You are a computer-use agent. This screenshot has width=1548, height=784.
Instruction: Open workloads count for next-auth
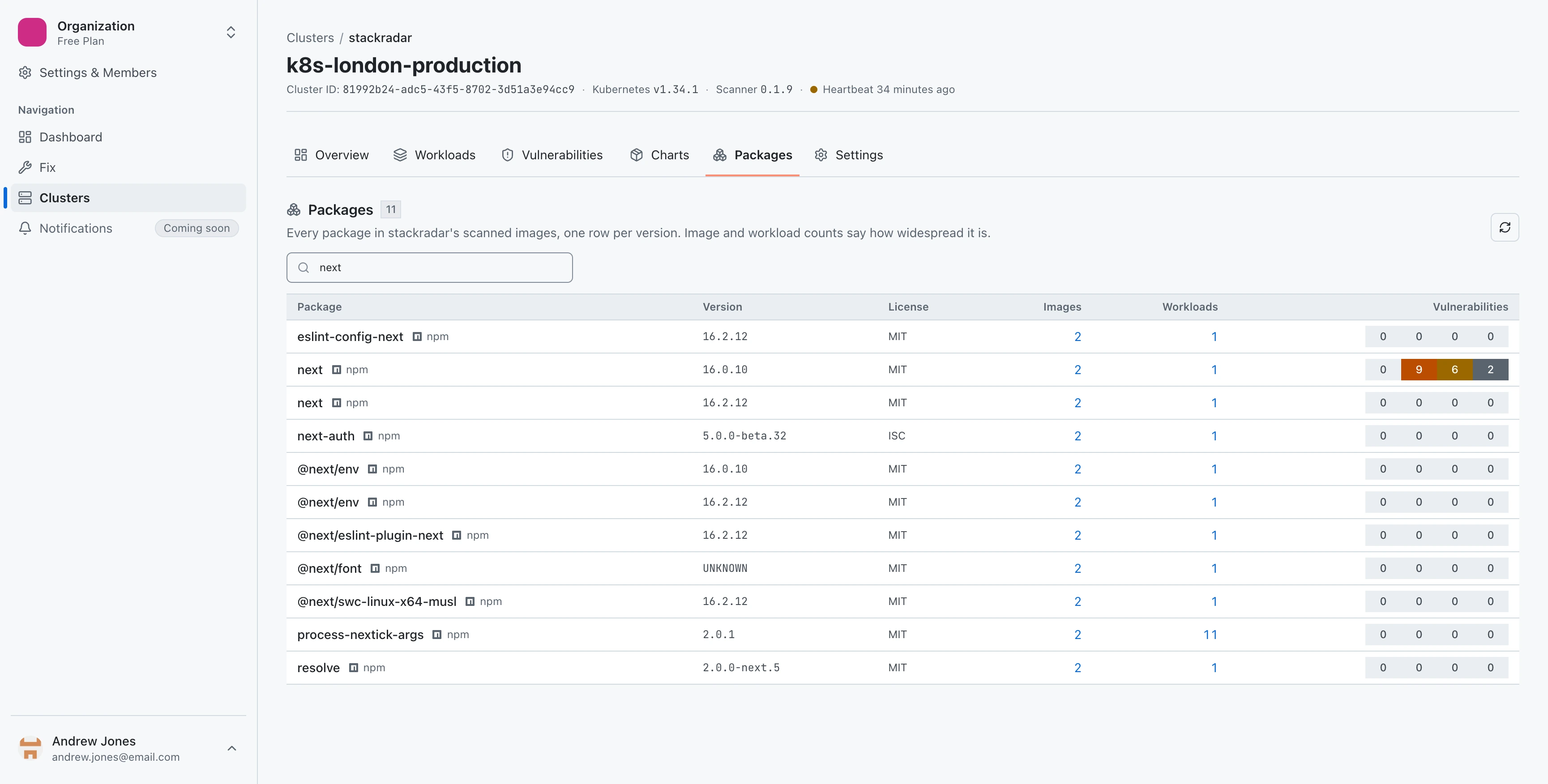(x=1214, y=435)
